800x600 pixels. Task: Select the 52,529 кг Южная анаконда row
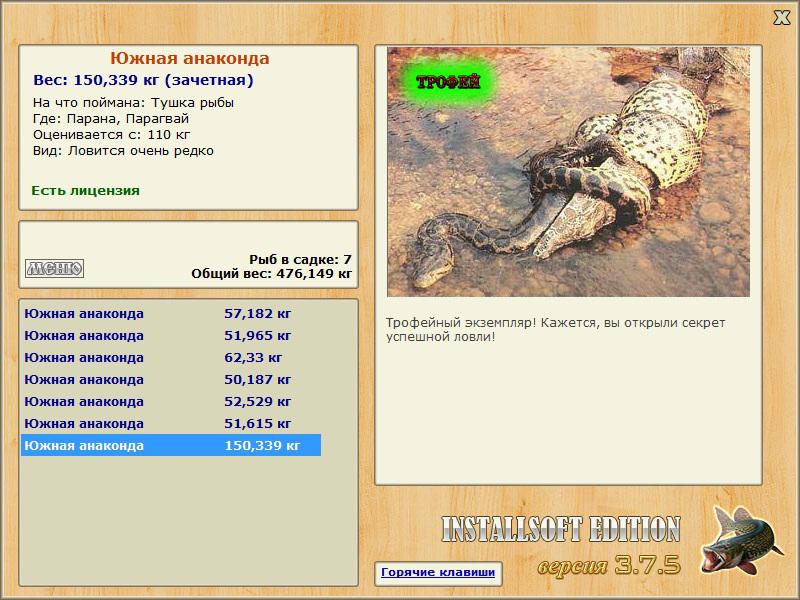pos(171,402)
